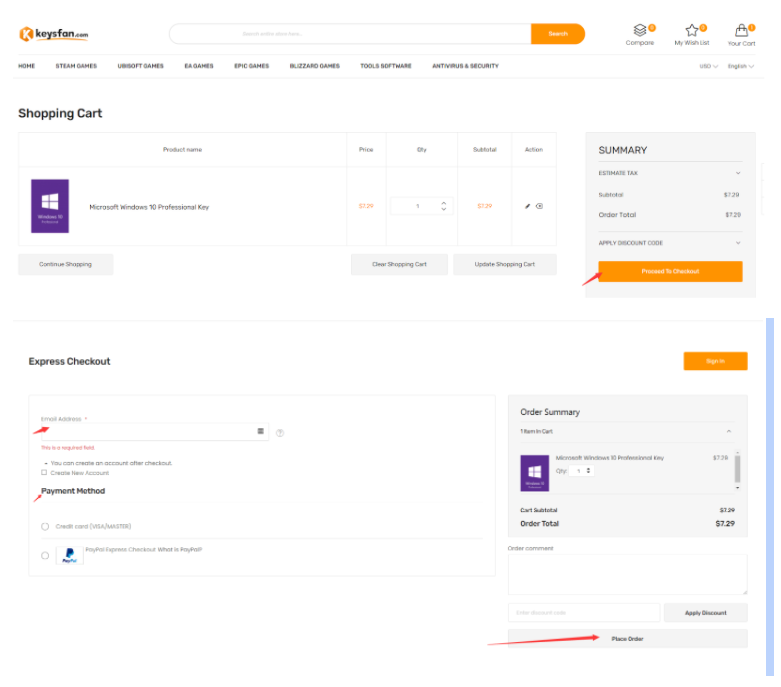
Task: Open My Wish List star icon
Action: click(x=692, y=30)
